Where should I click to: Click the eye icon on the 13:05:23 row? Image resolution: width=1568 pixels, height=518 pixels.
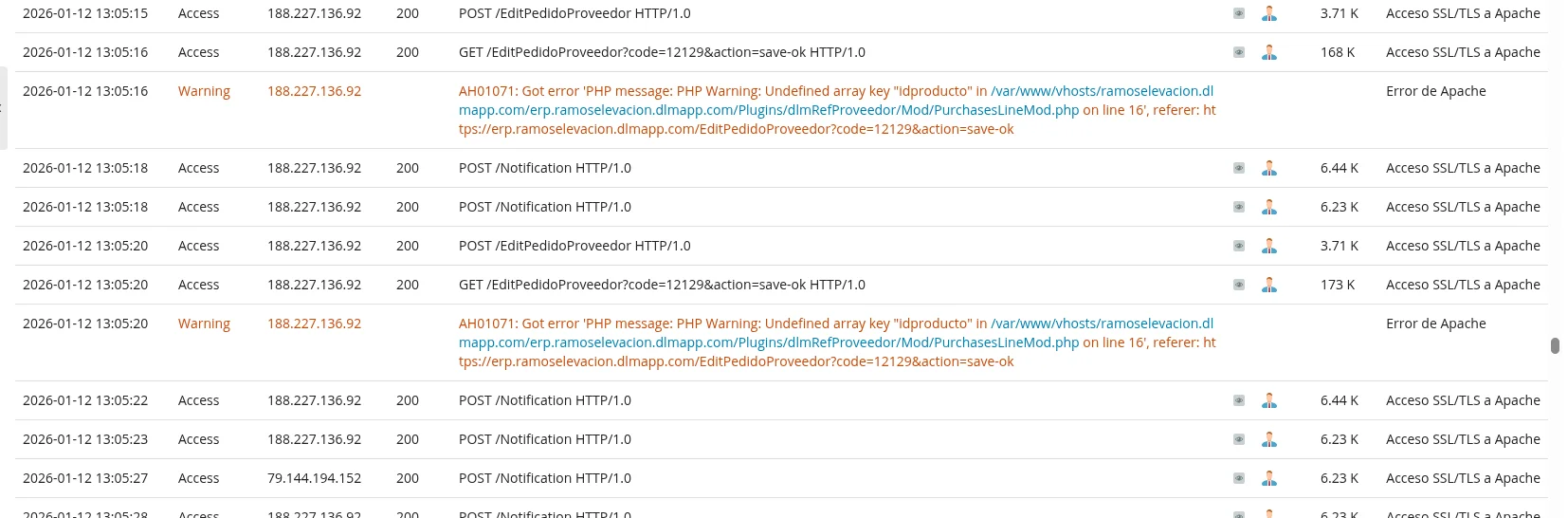click(1238, 440)
